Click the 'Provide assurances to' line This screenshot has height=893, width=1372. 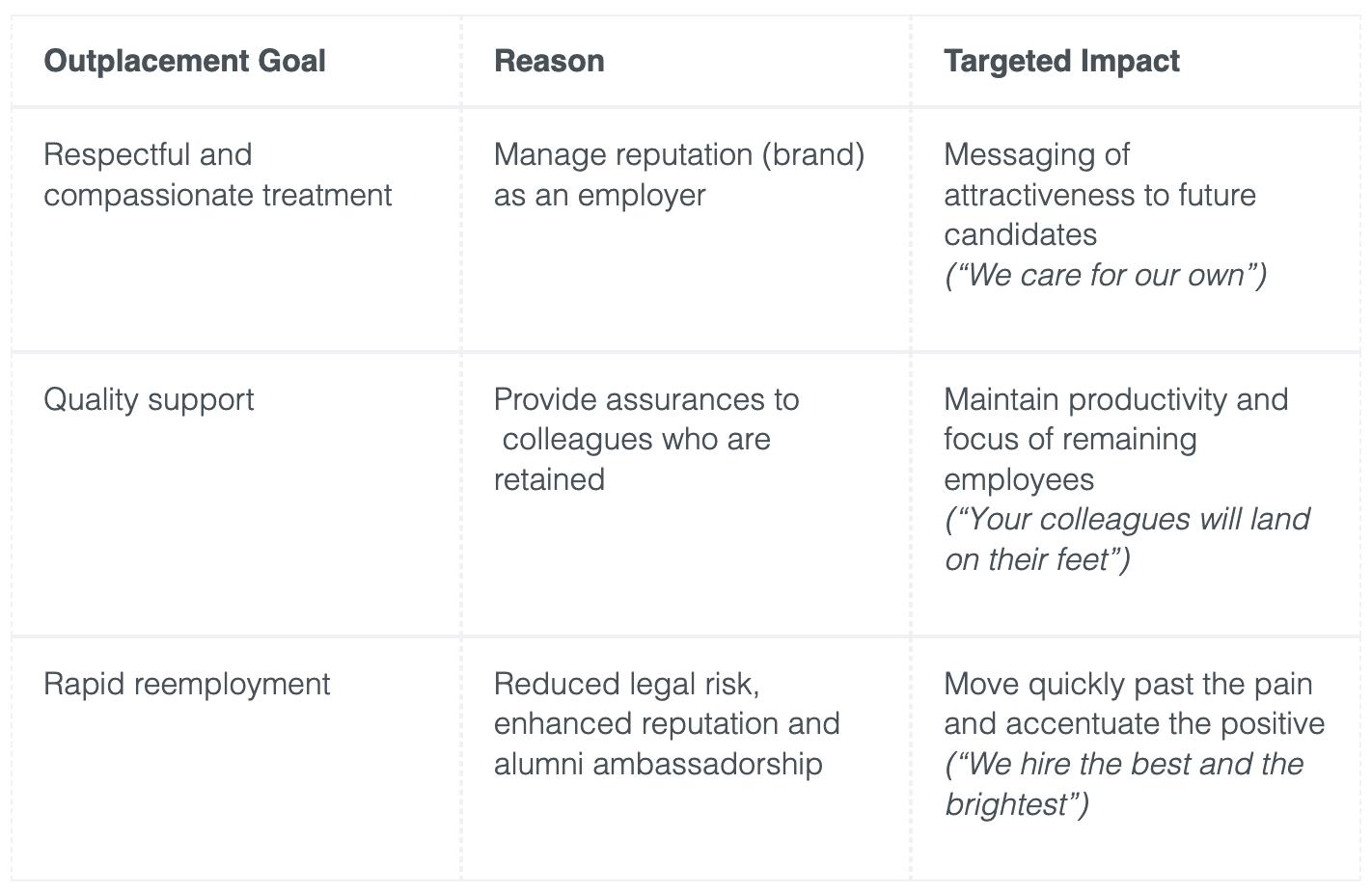coord(646,399)
